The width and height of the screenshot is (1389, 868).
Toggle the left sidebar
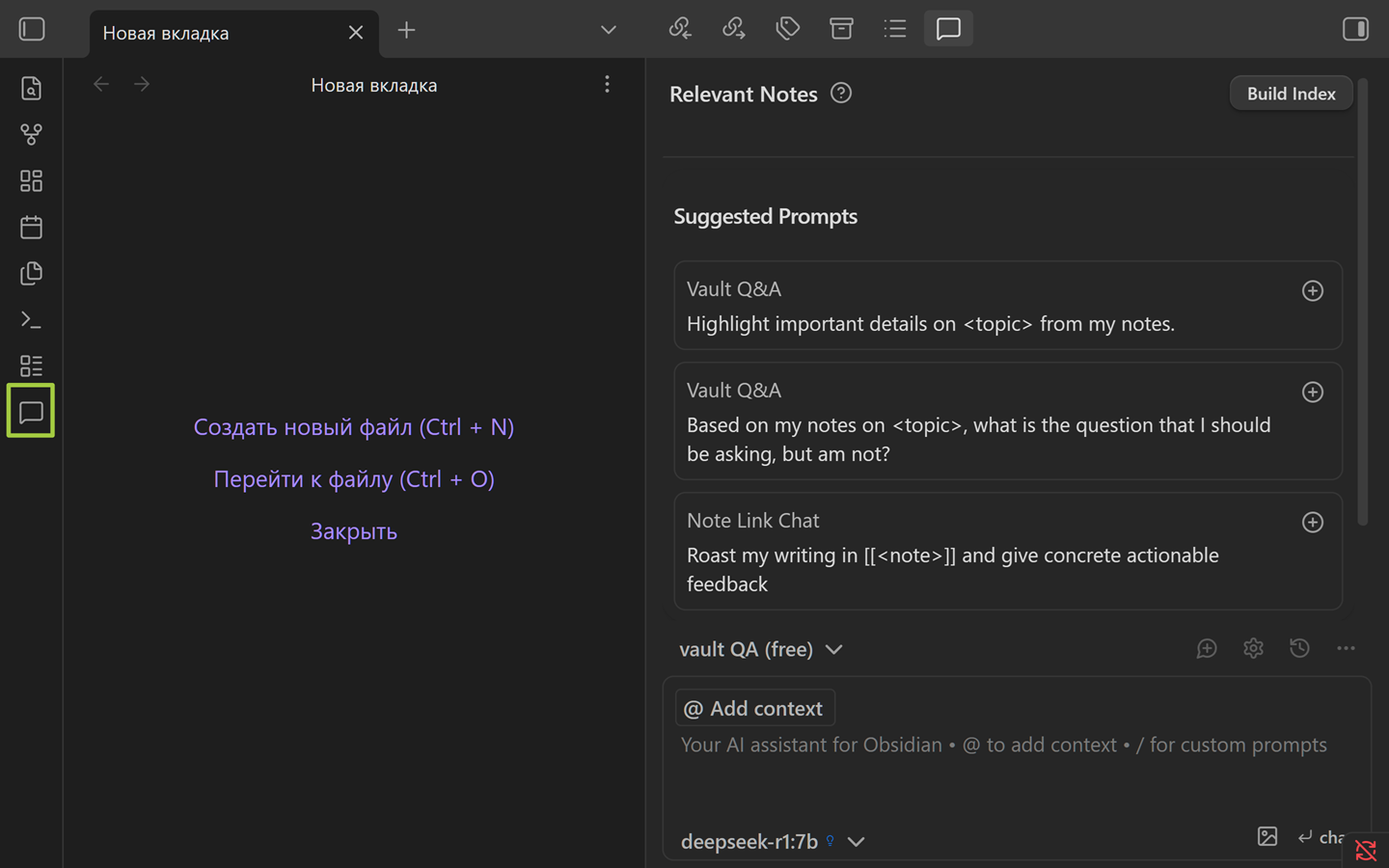(x=32, y=29)
